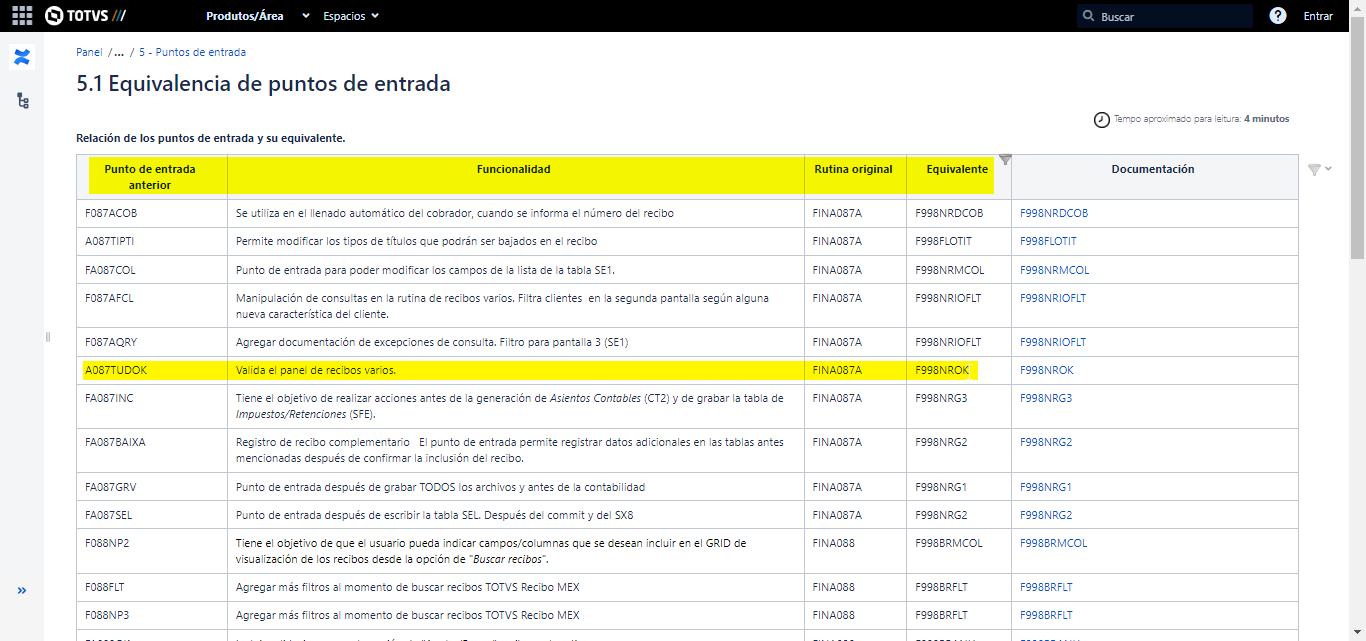Open the help question mark icon
The width and height of the screenshot is (1366, 641).
point(1278,16)
